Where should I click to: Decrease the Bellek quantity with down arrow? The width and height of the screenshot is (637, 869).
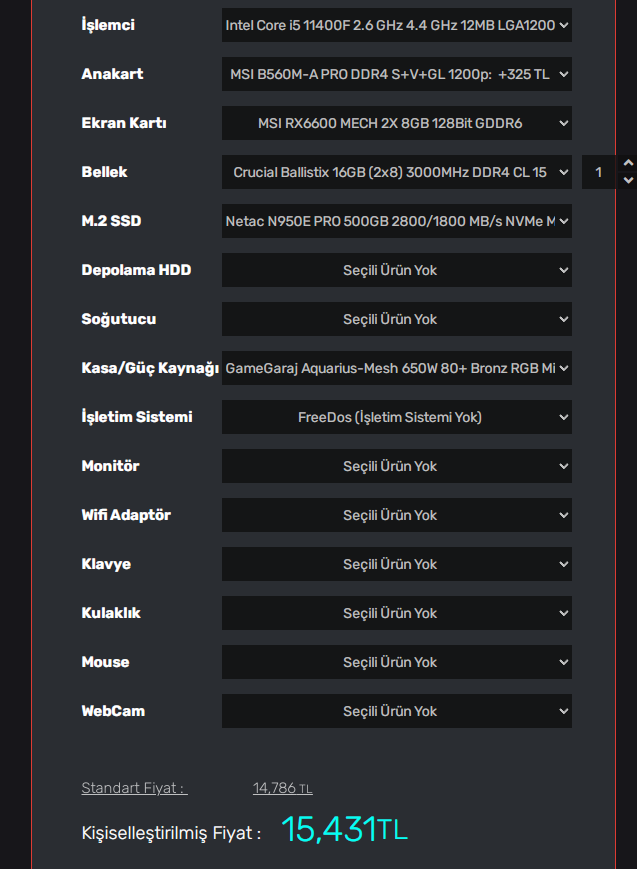pyautogui.click(x=628, y=181)
